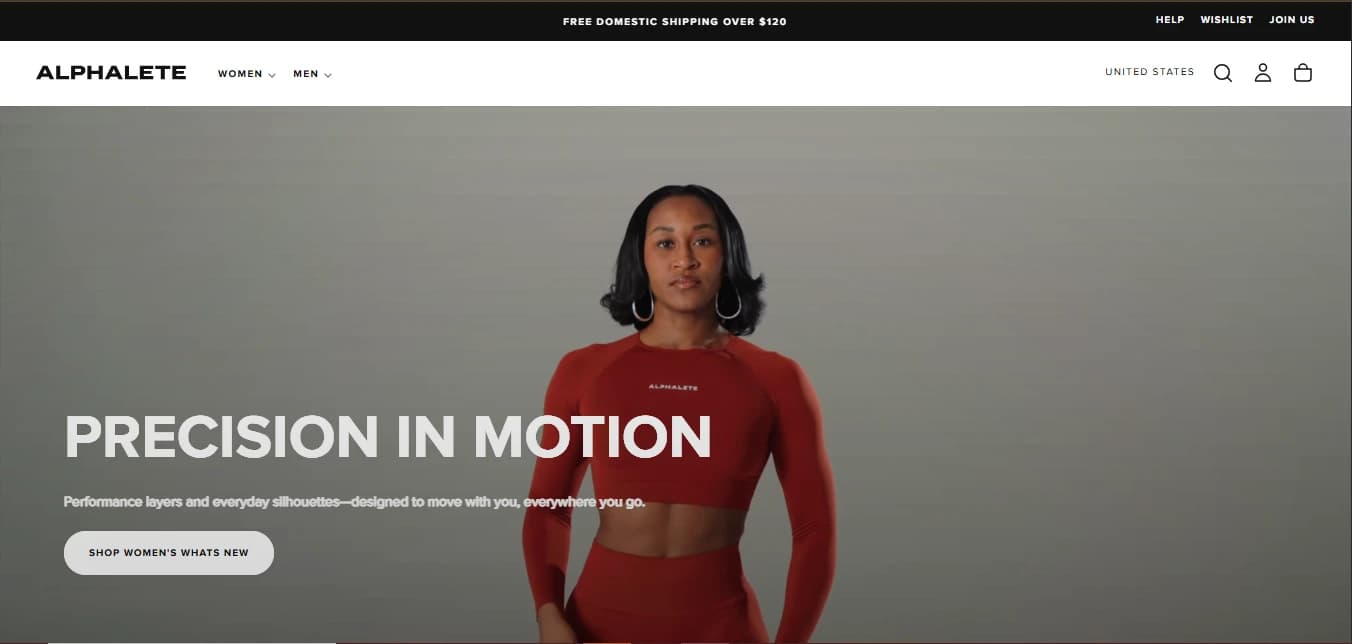Select the JOIN US link
Screen dimensions: 1352x644
pyautogui.click(x=1292, y=20)
